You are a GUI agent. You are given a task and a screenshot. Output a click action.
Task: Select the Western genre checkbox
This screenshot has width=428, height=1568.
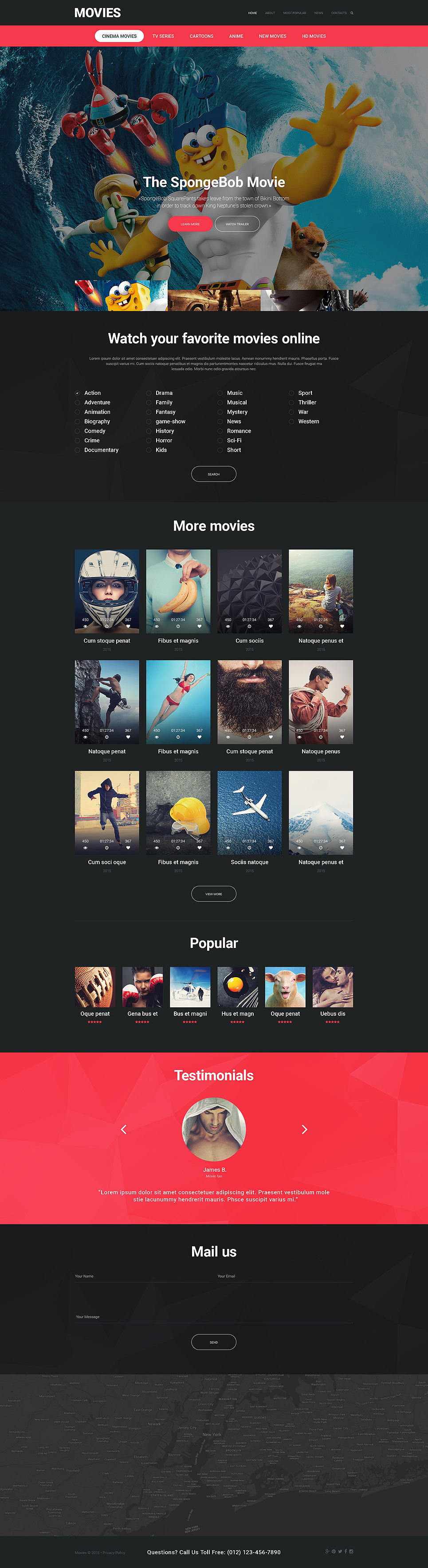coord(291,421)
